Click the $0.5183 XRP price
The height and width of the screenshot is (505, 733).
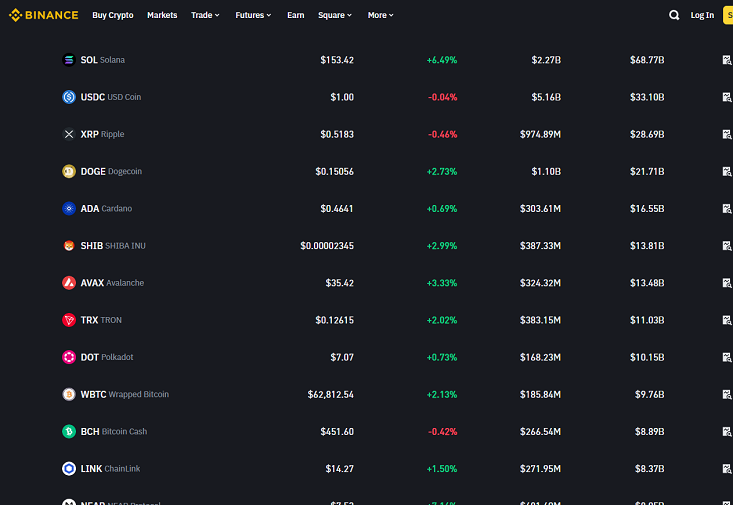(x=337, y=134)
